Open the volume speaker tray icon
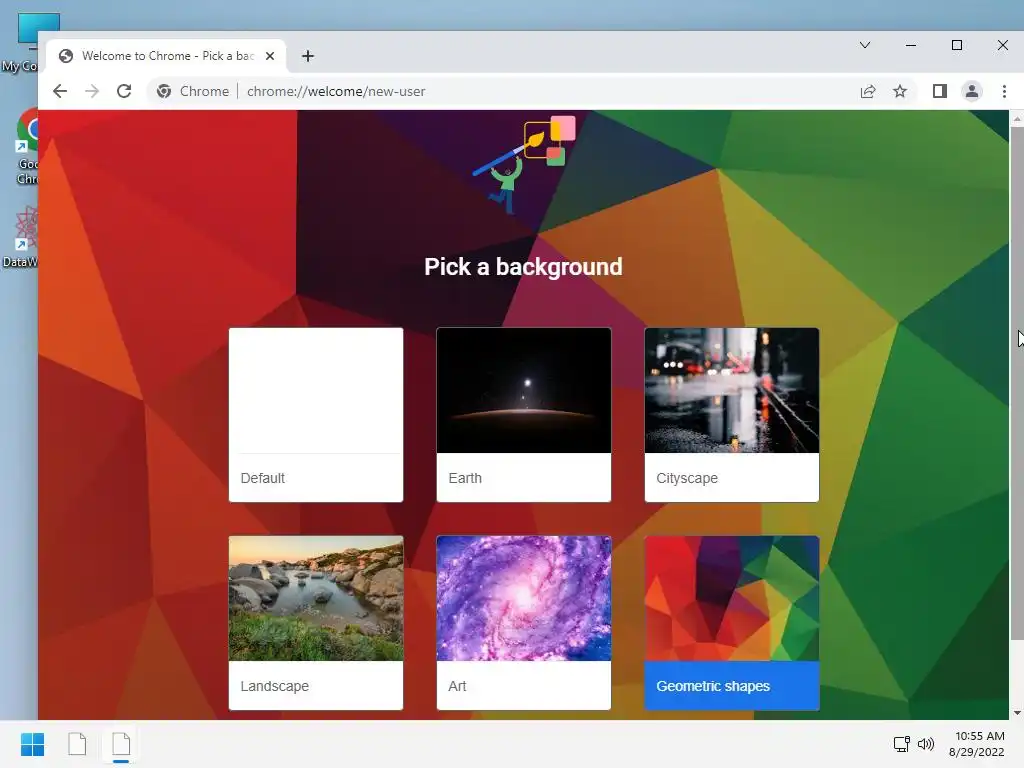Image resolution: width=1024 pixels, height=768 pixels. (x=926, y=744)
